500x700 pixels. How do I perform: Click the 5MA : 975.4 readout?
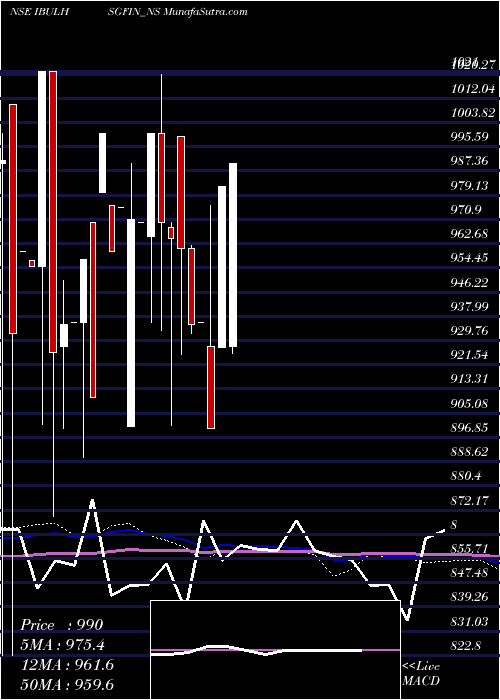(x=65, y=645)
